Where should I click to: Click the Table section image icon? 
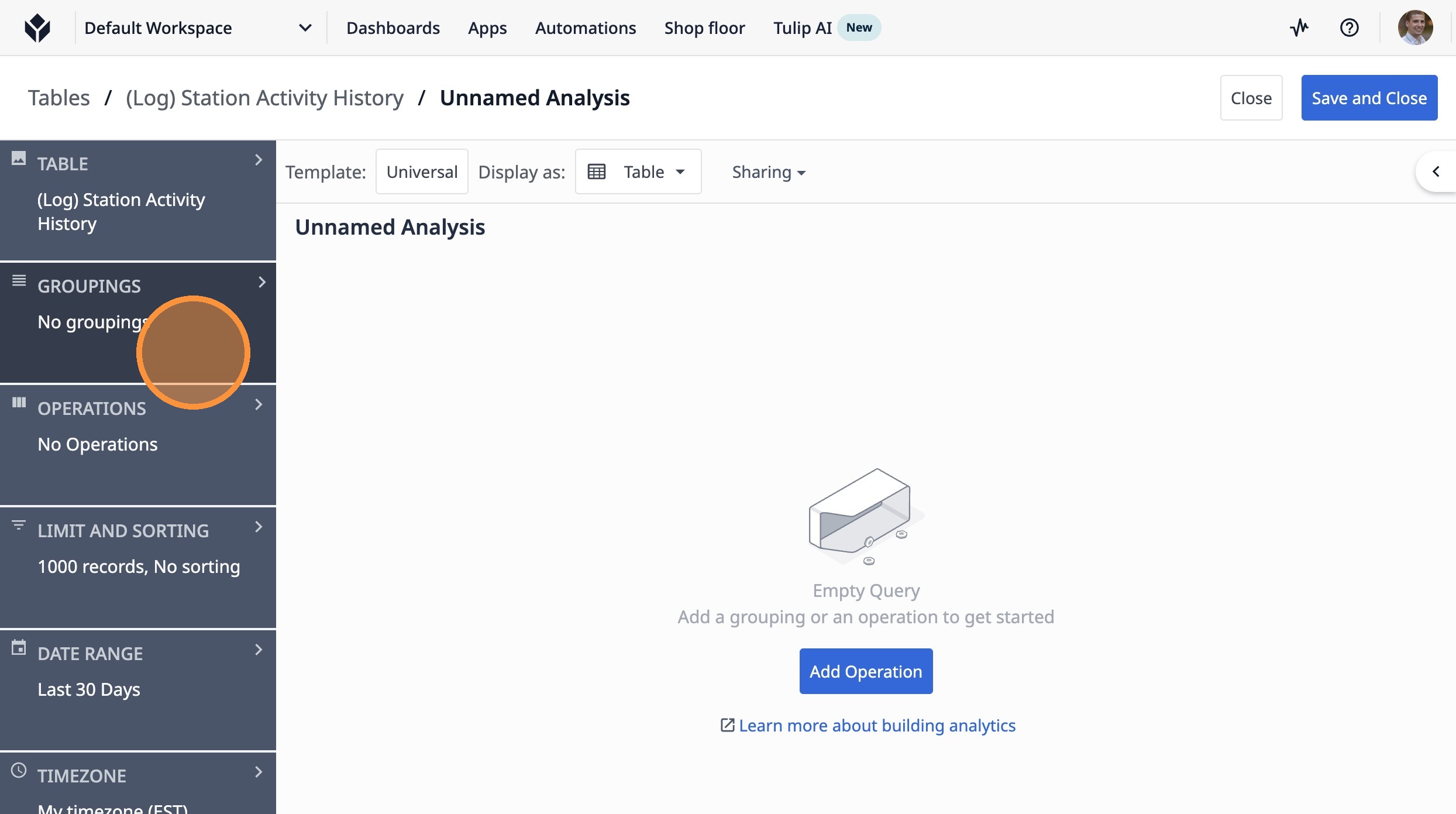(x=19, y=158)
